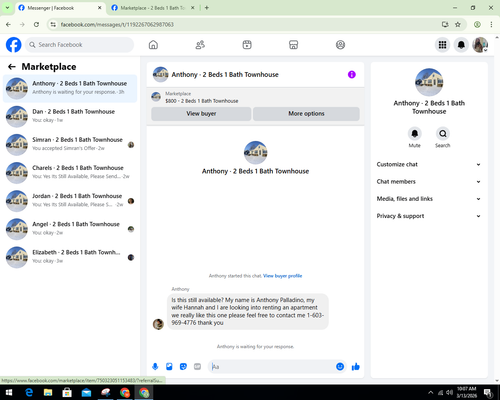This screenshot has width=500, height=400.
Task: Open the notifications bell in header
Action: [x=461, y=45]
